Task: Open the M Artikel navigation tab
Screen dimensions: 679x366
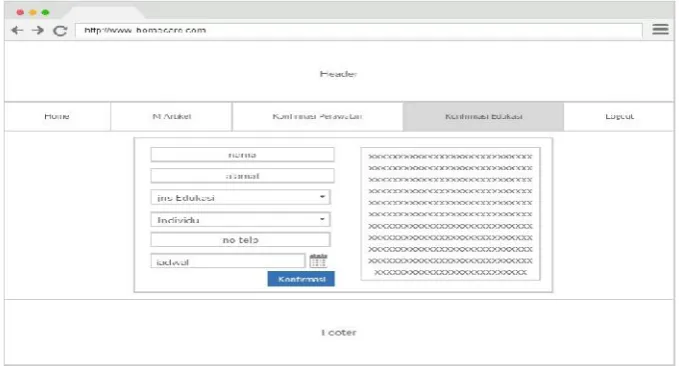Action: click(x=171, y=117)
